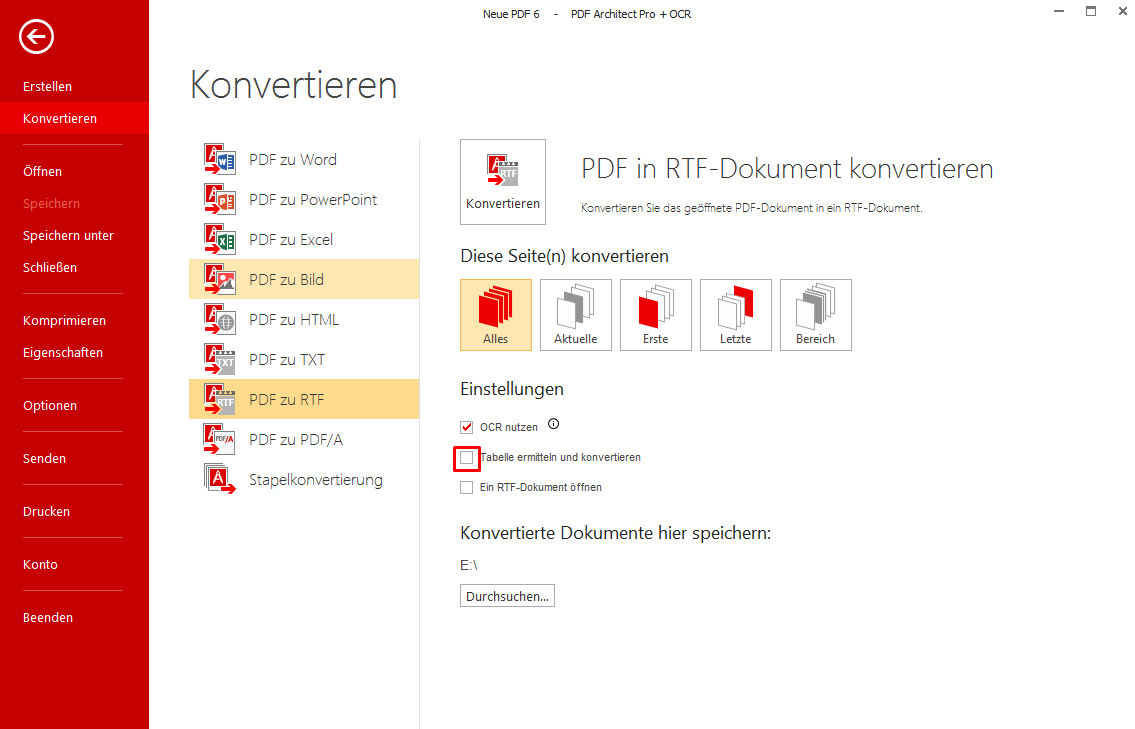Image resolution: width=1135 pixels, height=729 pixels.
Task: Select the PDF zu TXT icon
Action: pos(220,359)
